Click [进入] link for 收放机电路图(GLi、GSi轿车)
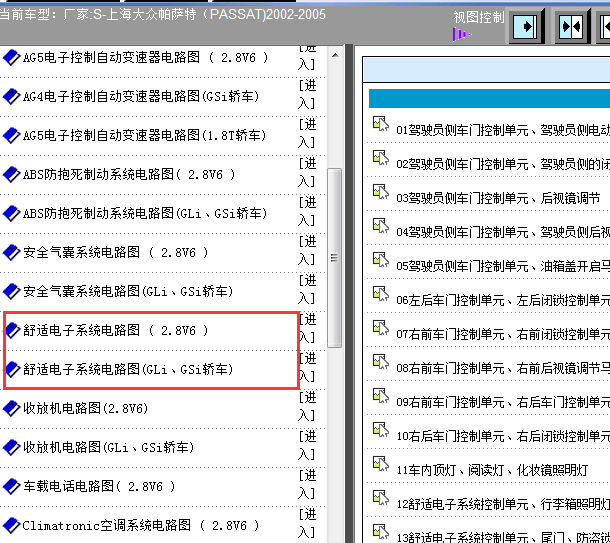Image resolution: width=610 pixels, height=543 pixels. 307,445
